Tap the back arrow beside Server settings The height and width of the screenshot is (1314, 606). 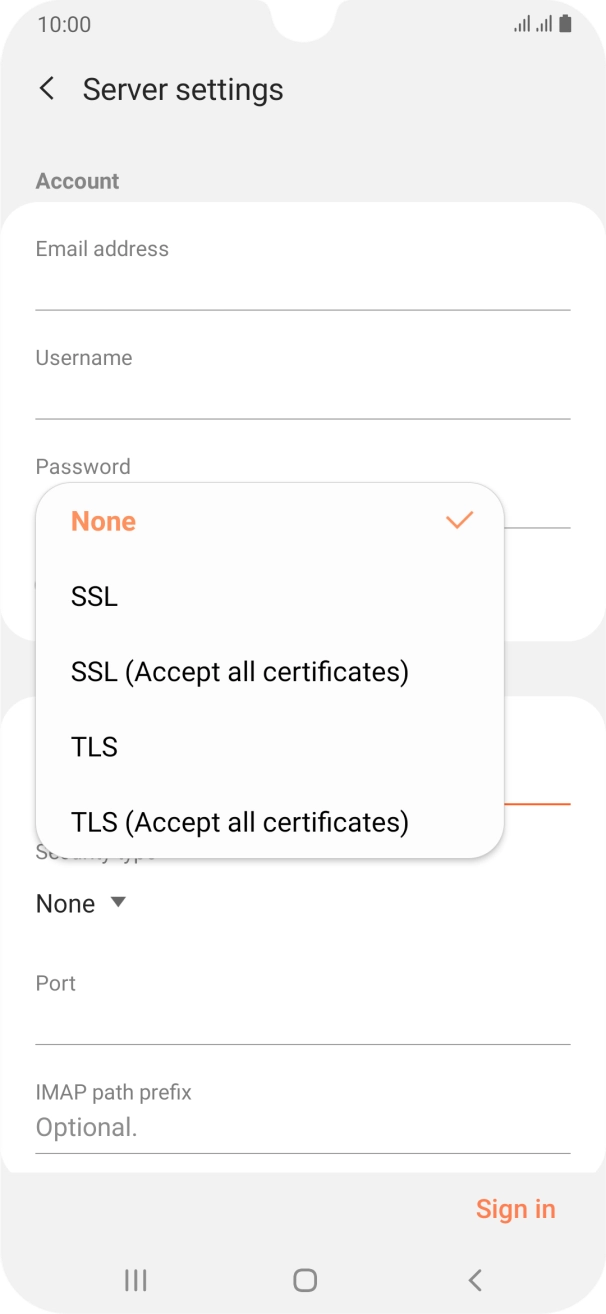pos(47,89)
